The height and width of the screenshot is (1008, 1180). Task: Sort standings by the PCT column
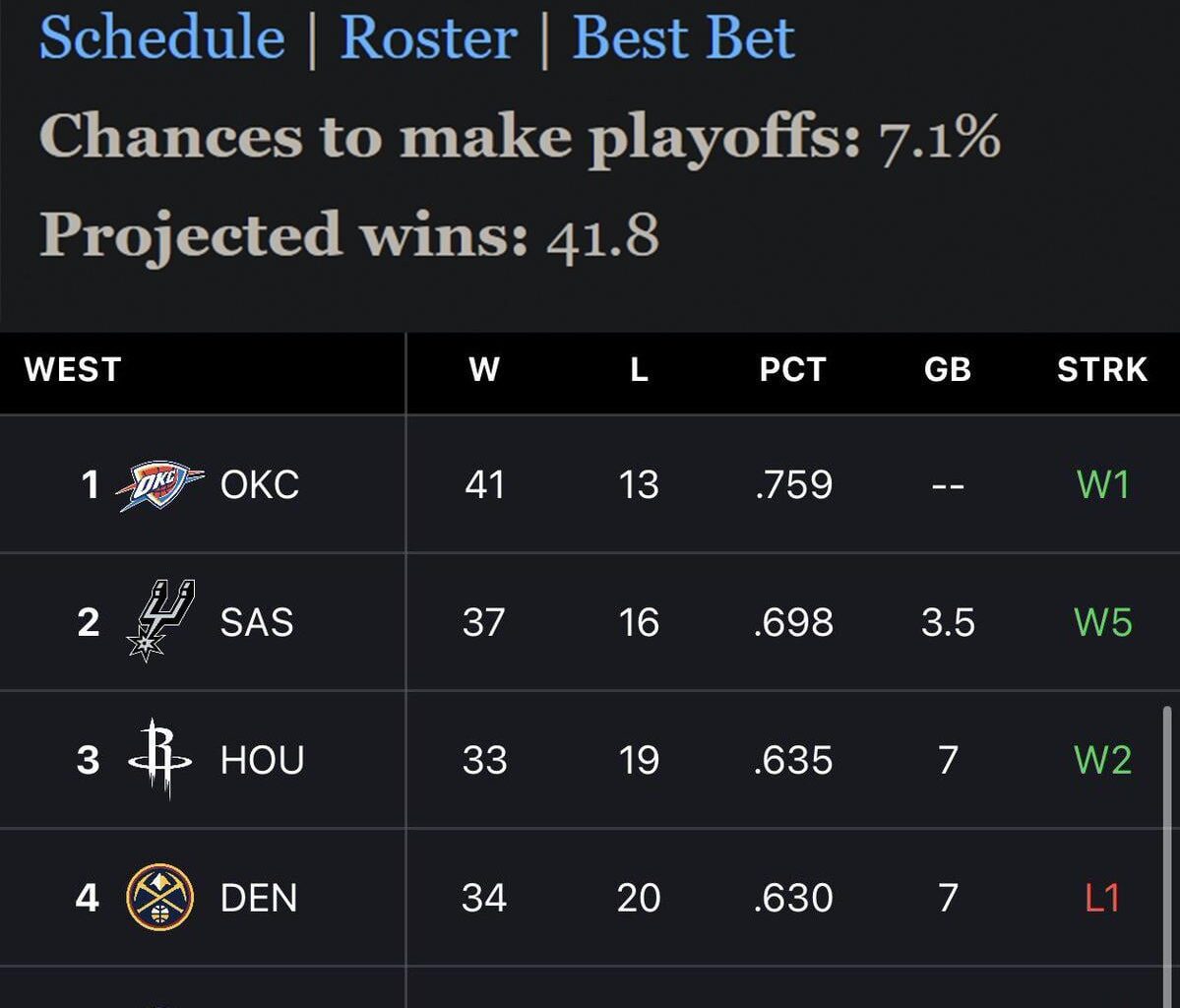click(791, 371)
